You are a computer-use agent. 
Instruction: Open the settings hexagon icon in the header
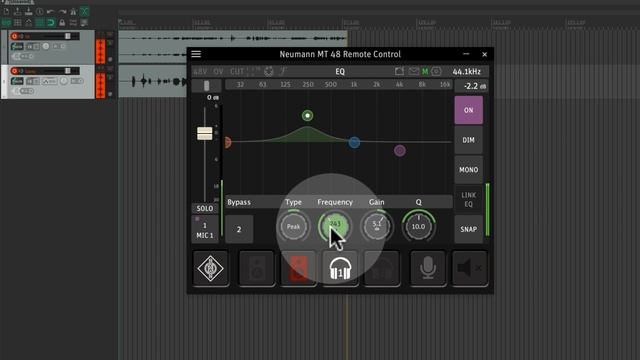pos(436,71)
